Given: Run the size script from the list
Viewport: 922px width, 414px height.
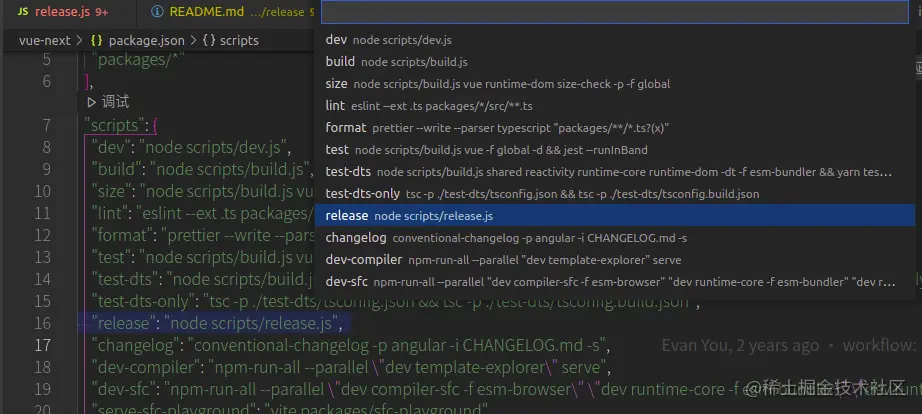Looking at the screenshot, I should click(x=614, y=84).
